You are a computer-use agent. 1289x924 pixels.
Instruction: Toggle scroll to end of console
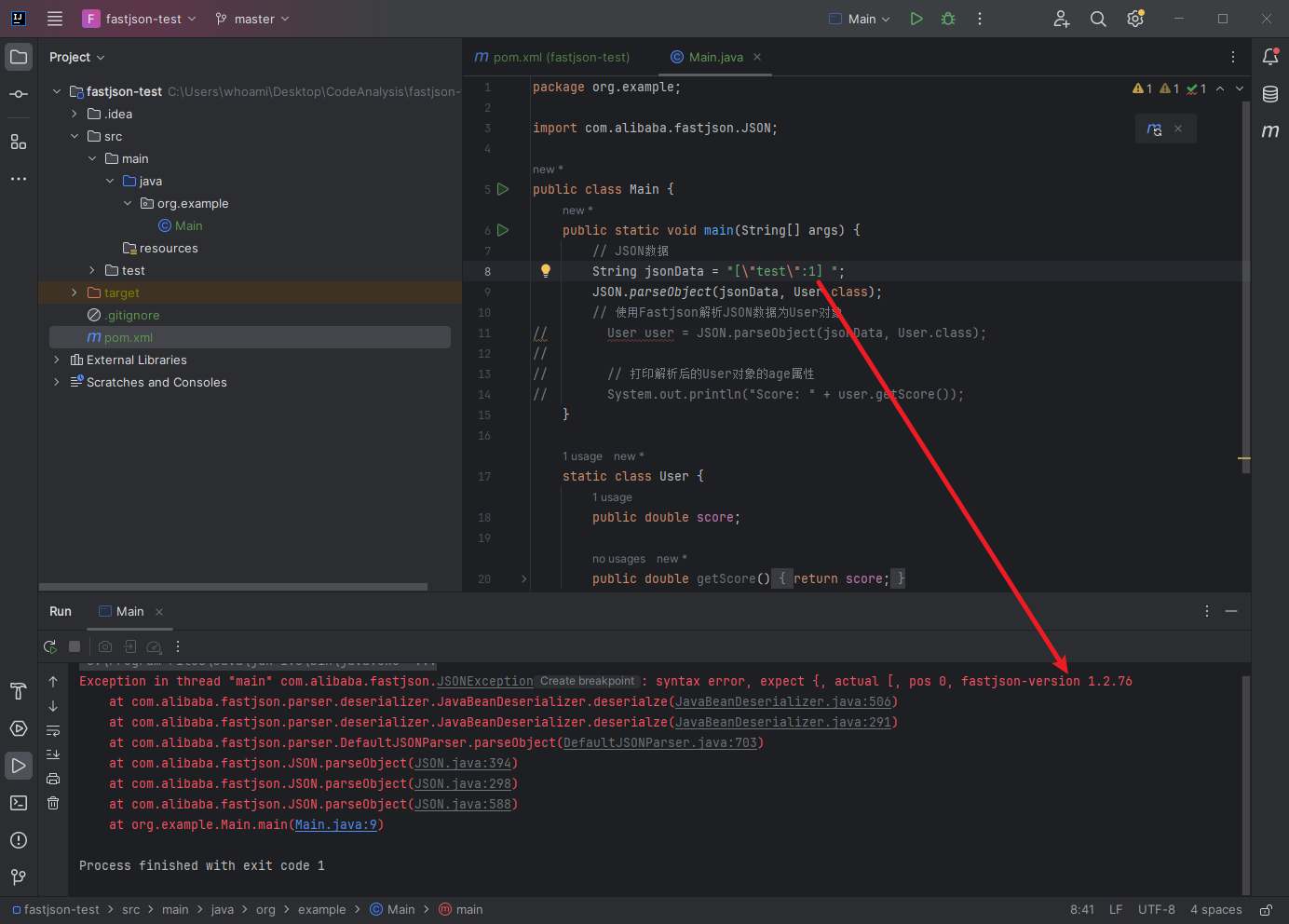(x=53, y=754)
